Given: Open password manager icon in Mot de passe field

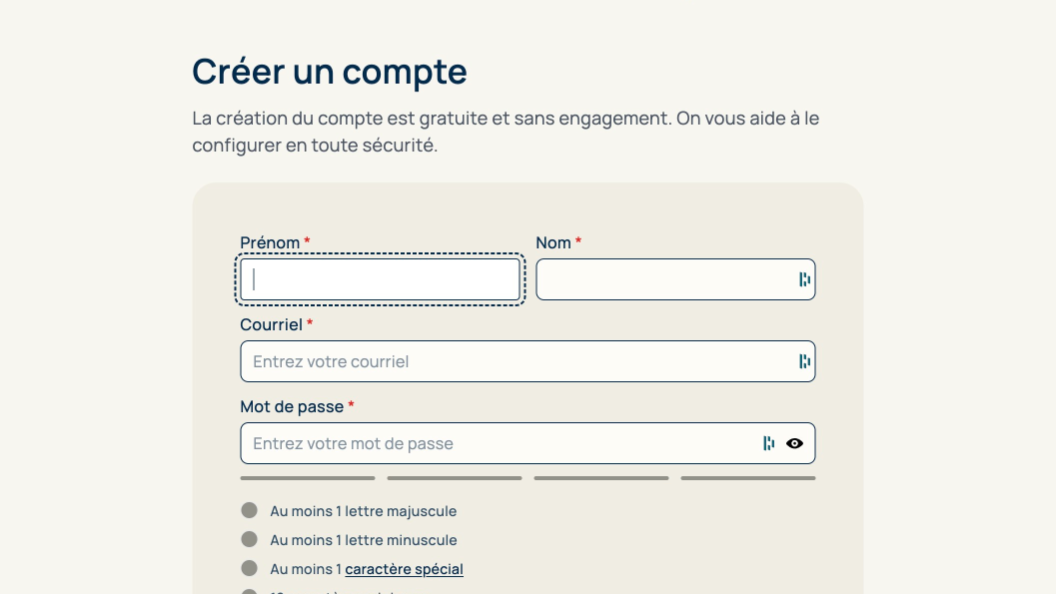Looking at the screenshot, I should 768,444.
